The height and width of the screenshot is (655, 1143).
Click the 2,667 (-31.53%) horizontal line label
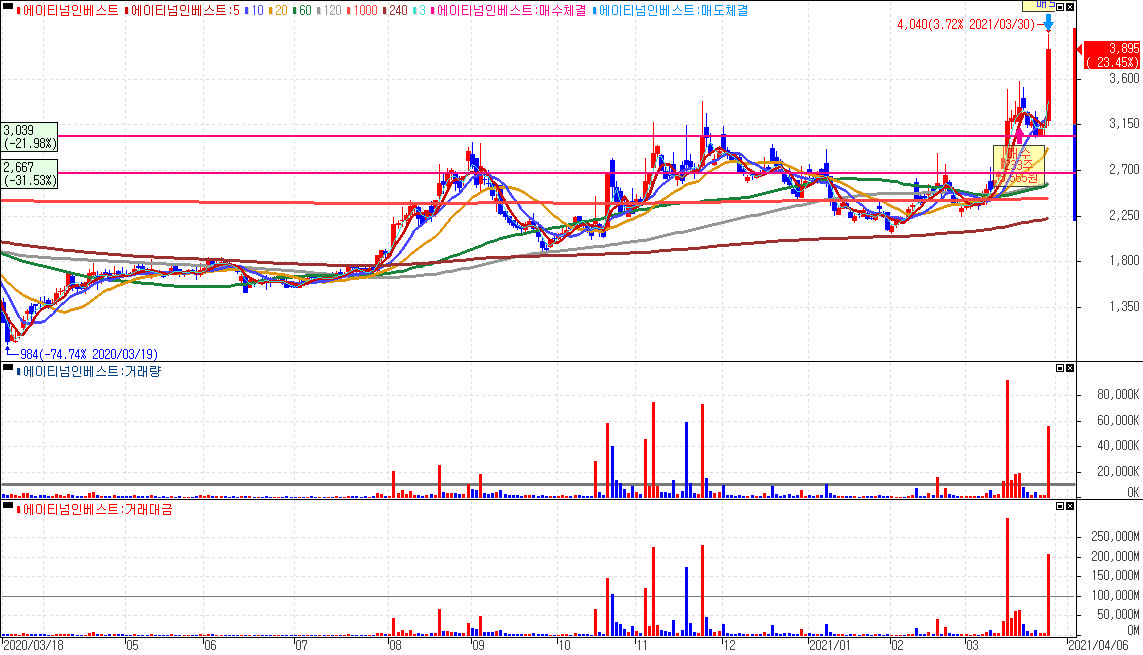pos(29,173)
